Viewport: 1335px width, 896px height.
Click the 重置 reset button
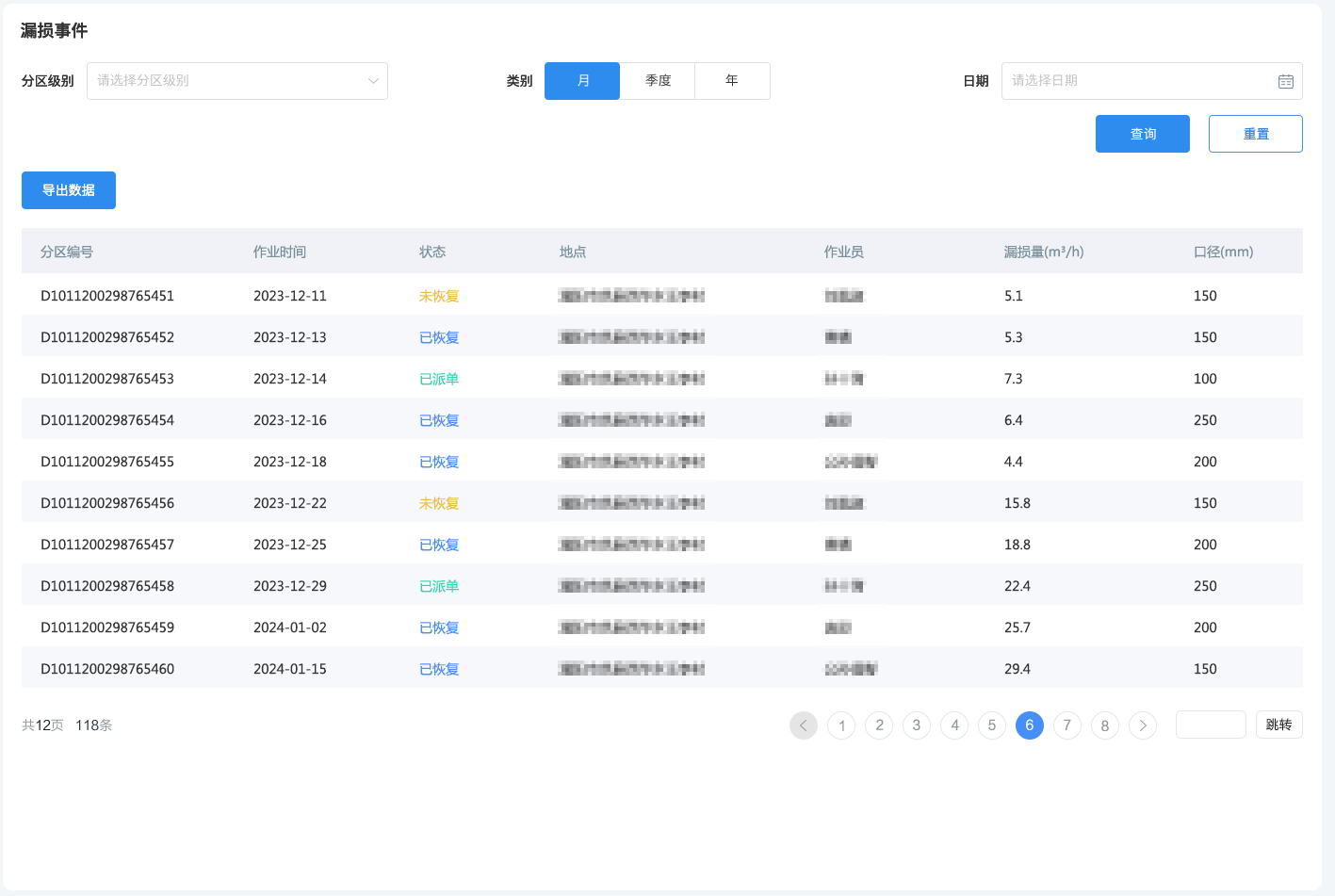tap(1255, 133)
